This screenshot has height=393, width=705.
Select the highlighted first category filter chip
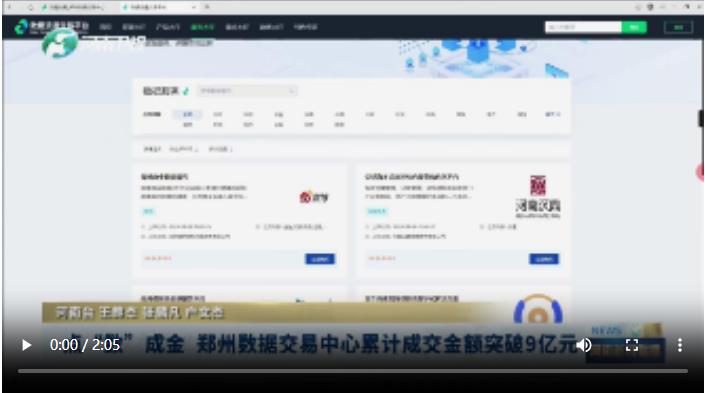(x=187, y=114)
